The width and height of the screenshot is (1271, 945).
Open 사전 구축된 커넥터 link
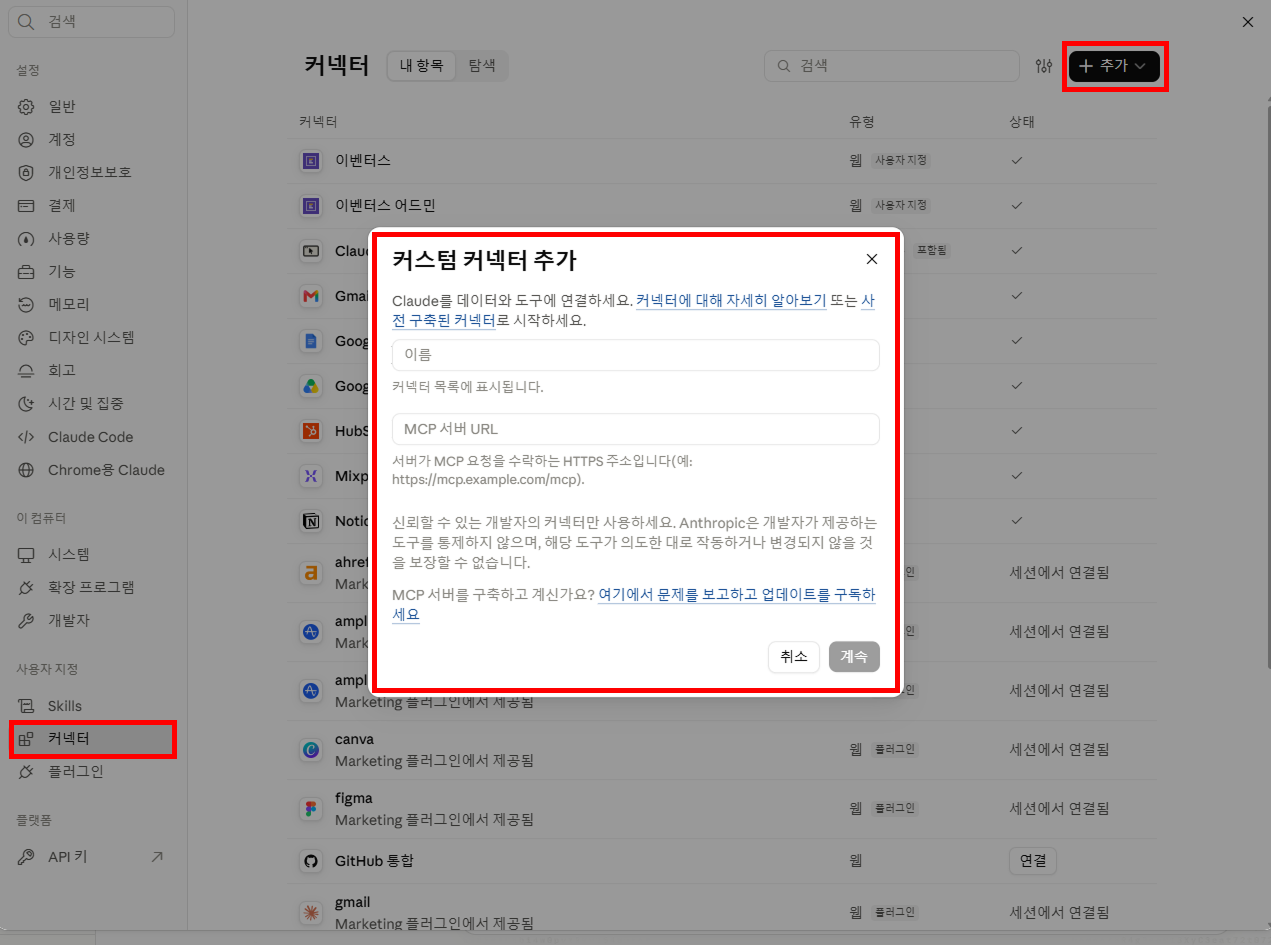click(444, 321)
